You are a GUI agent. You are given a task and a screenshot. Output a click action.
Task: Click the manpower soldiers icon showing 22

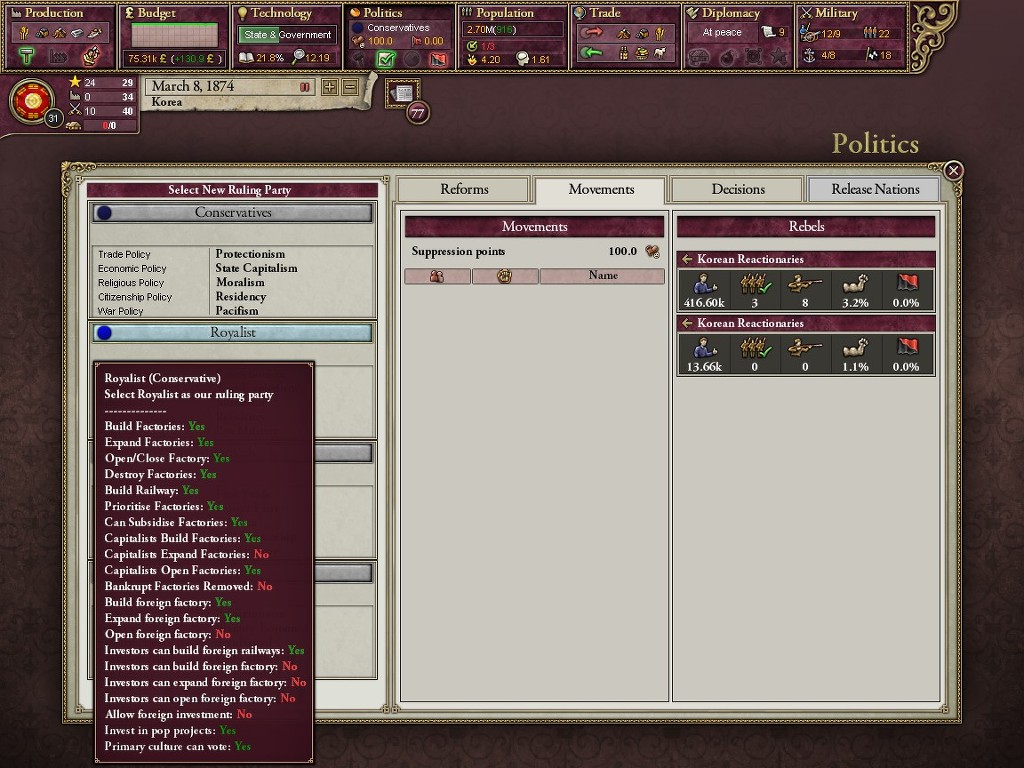(x=869, y=32)
